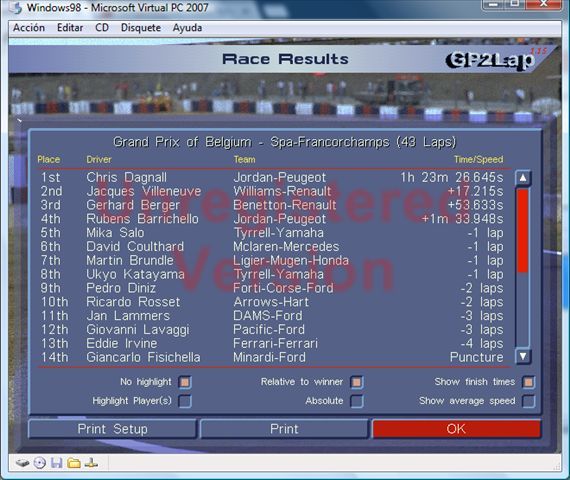This screenshot has width=570, height=480.
Task: Maximize the Virtual PC window
Action: pos(515,4)
